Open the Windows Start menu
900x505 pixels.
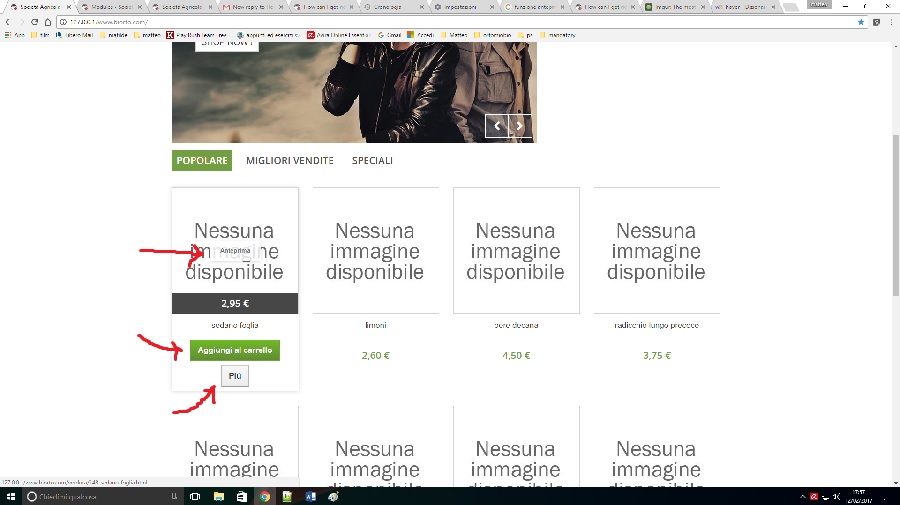(10, 496)
